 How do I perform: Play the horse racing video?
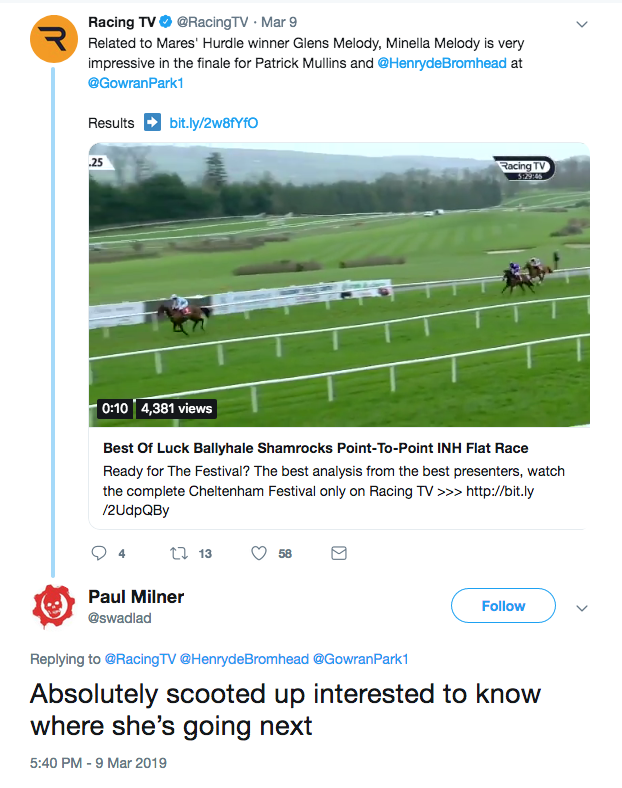pyautogui.click(x=339, y=285)
